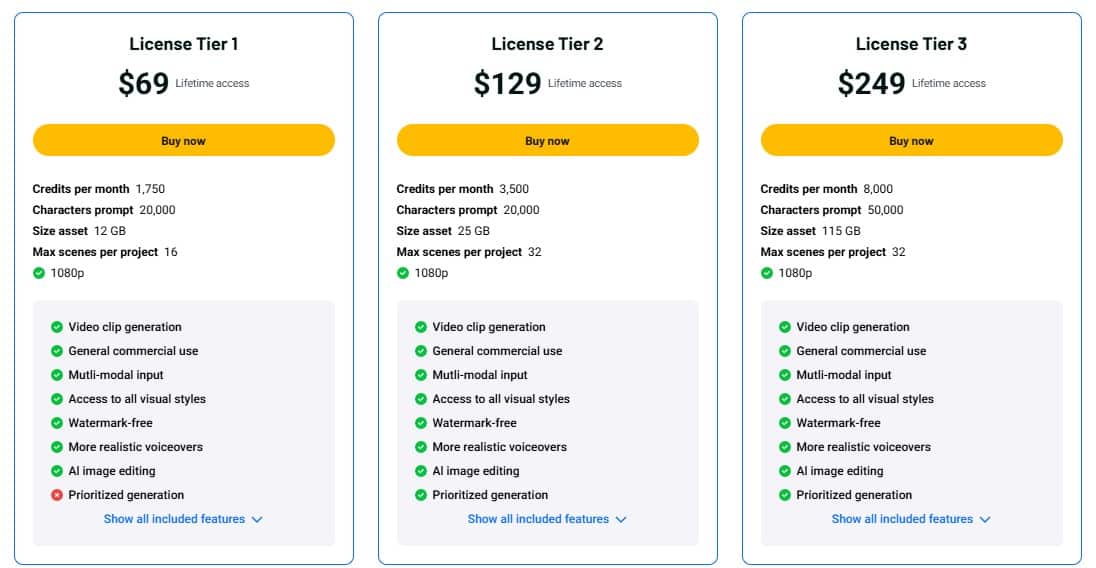The image size is (1096, 568).
Task: Click Tier 3 1080p green check icon
Action: [767, 273]
